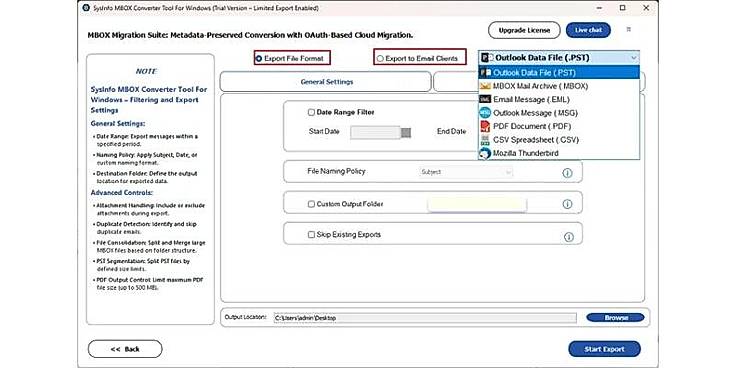This screenshot has height=368, width=736.
Task: Click Browse to choose output location
Action: click(x=615, y=318)
